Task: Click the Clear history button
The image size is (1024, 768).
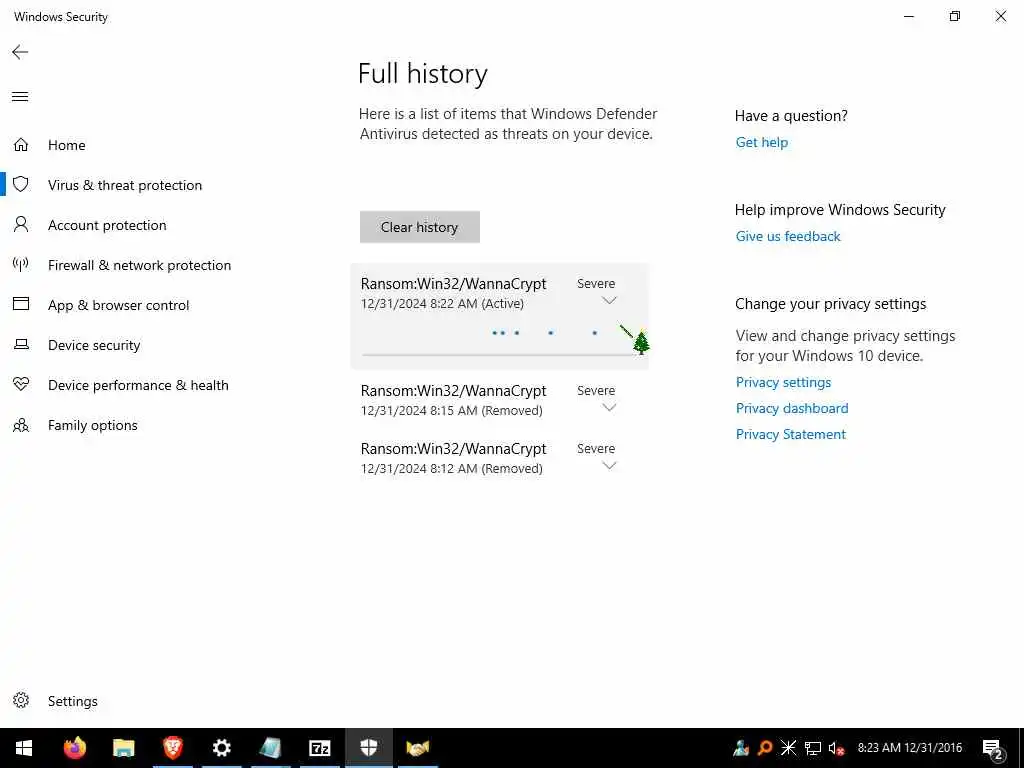Action: point(419,227)
